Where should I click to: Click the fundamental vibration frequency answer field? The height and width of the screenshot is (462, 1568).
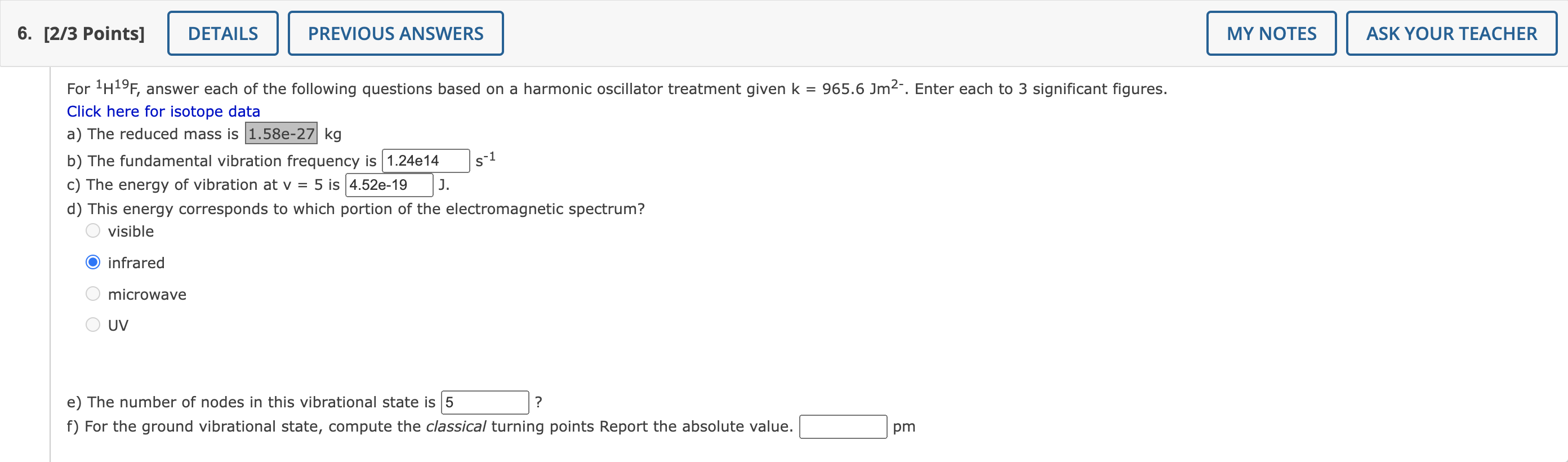point(425,161)
